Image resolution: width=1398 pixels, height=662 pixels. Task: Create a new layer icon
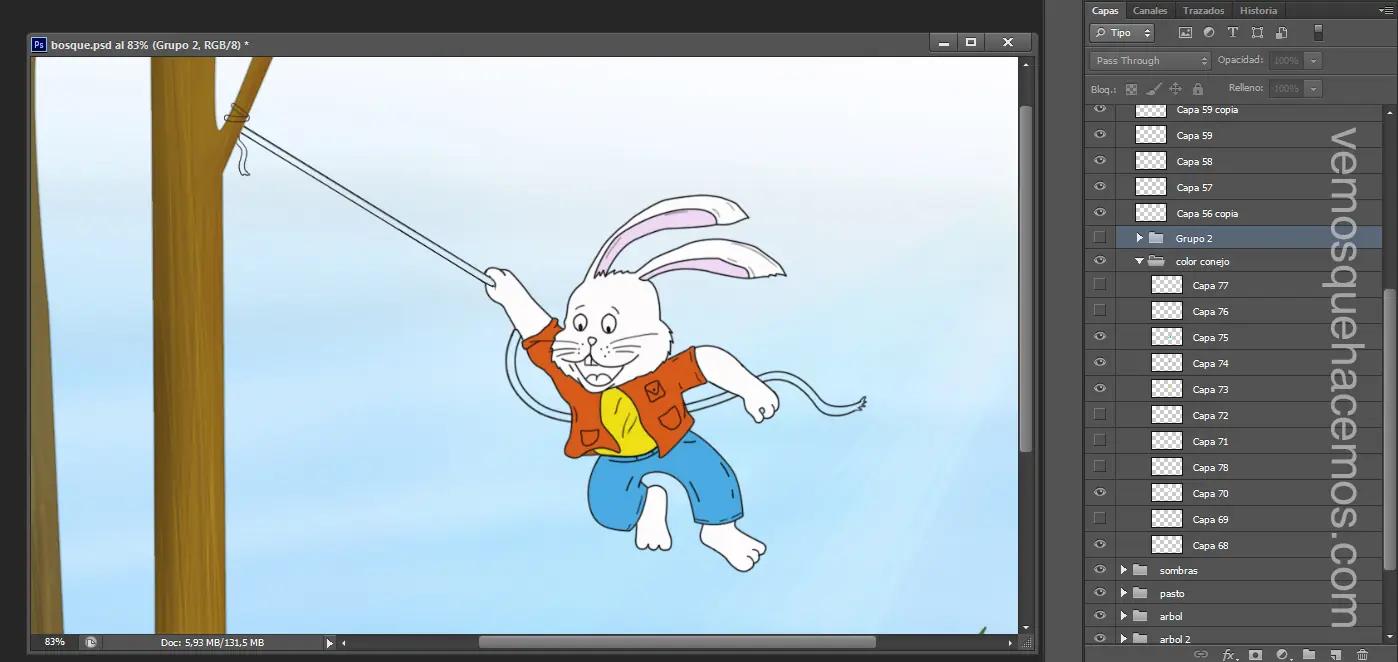[1335, 655]
